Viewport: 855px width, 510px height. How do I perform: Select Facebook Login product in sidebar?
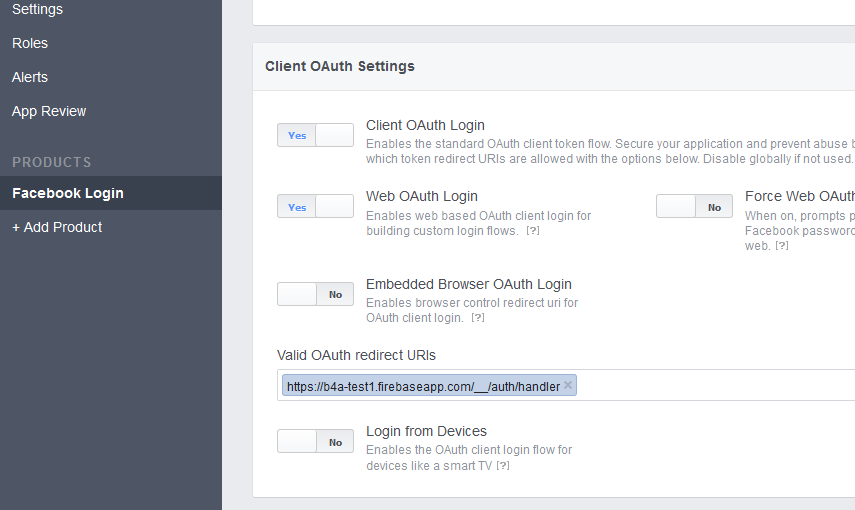pos(68,193)
